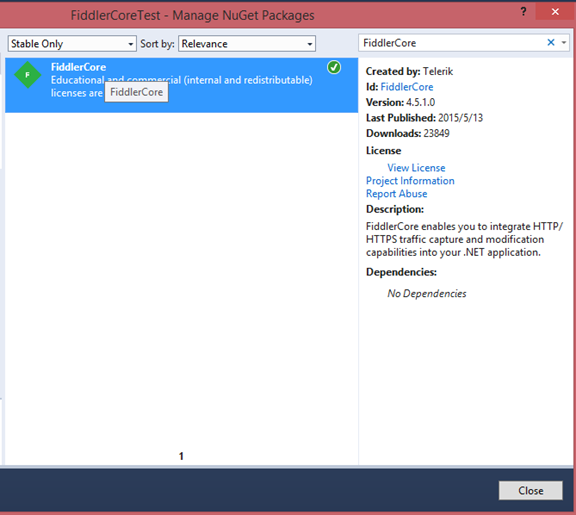Click the Description heading
The width and height of the screenshot is (576, 515).
(395, 209)
